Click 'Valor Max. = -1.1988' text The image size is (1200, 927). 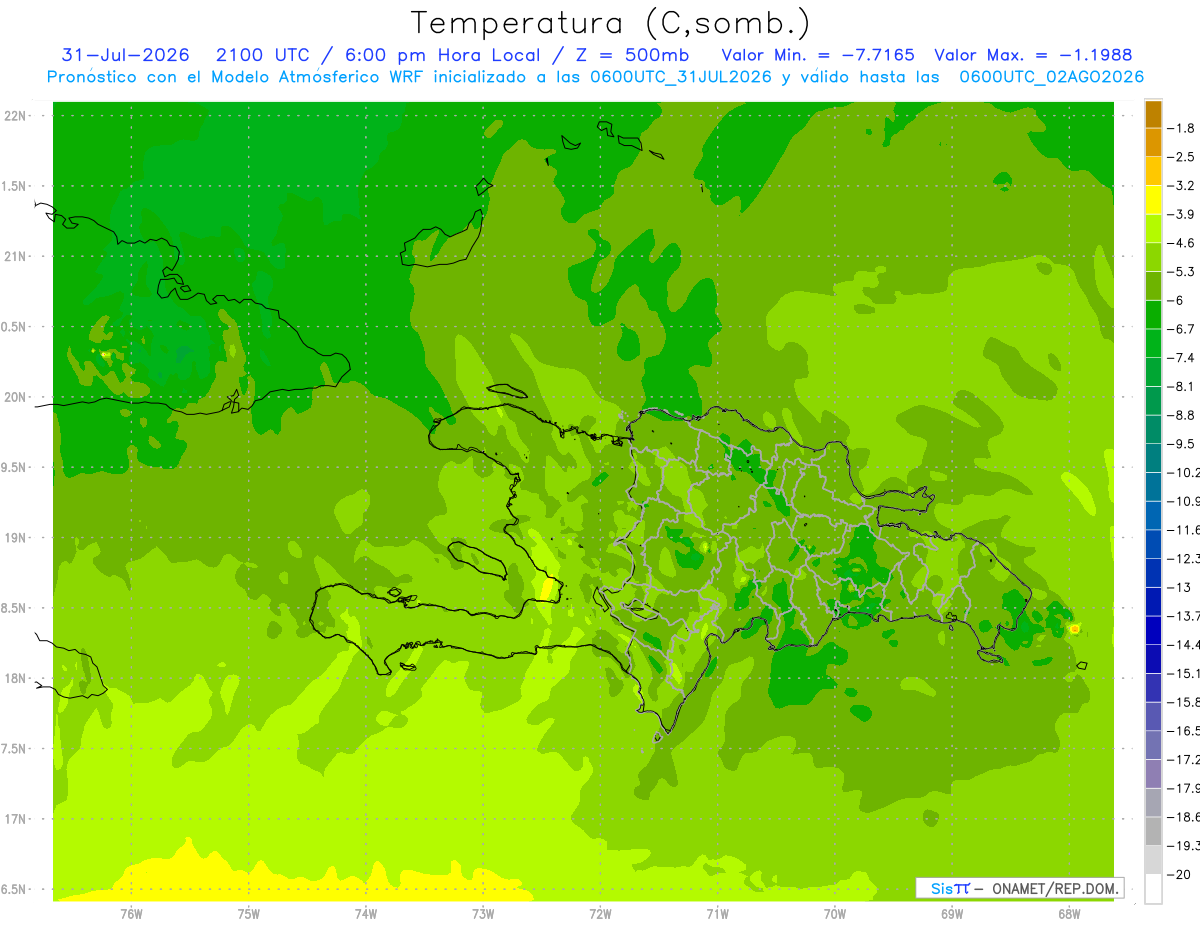click(x=1033, y=55)
